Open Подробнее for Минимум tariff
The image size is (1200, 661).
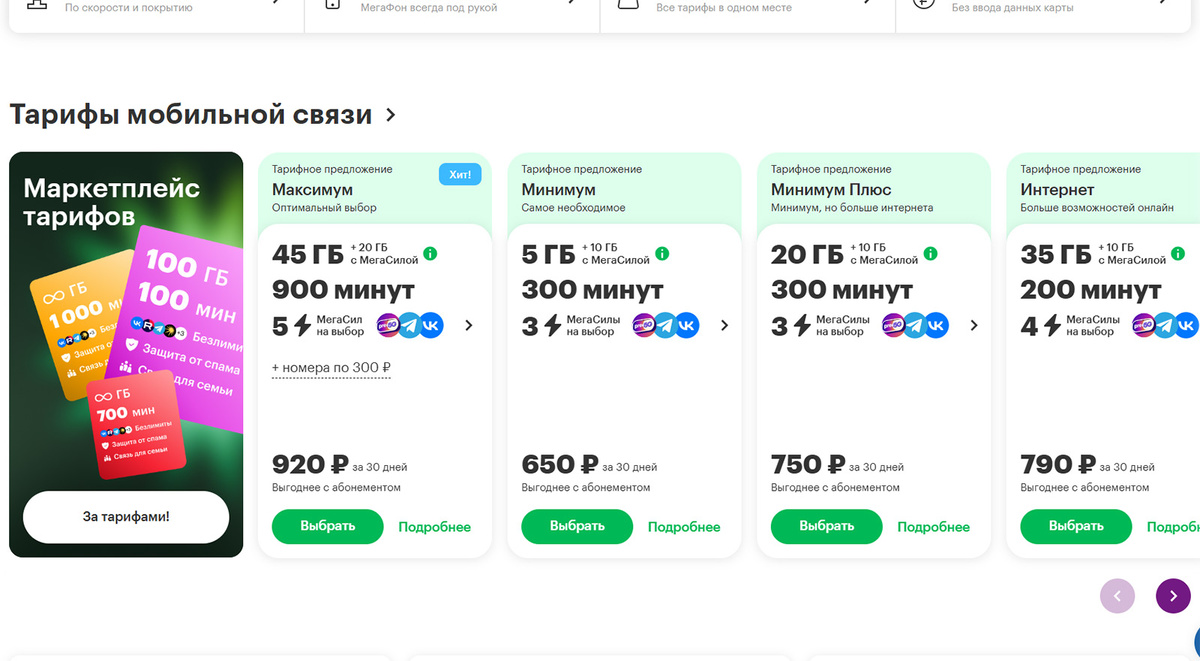pos(684,527)
